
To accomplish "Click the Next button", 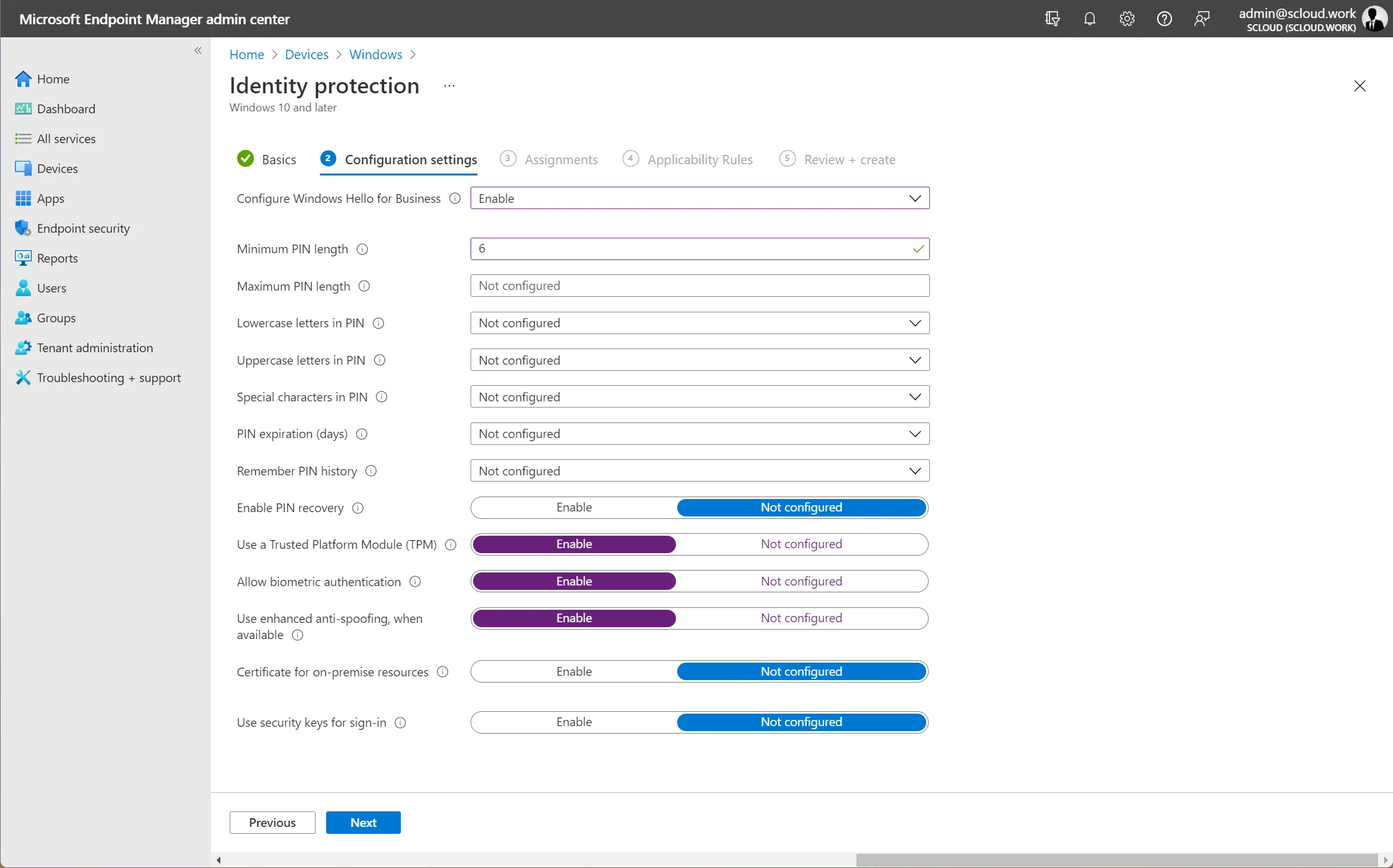I will [363, 823].
